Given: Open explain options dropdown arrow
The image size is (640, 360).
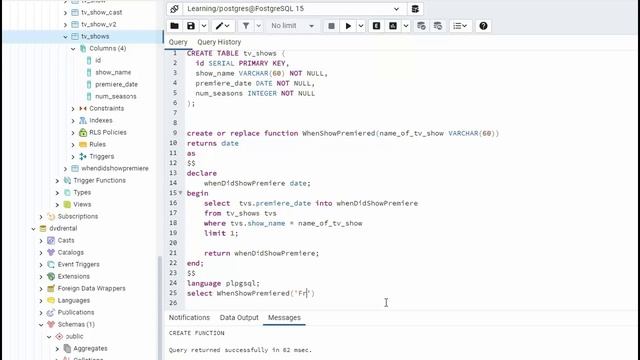Looking at the screenshot, I should [406, 26].
